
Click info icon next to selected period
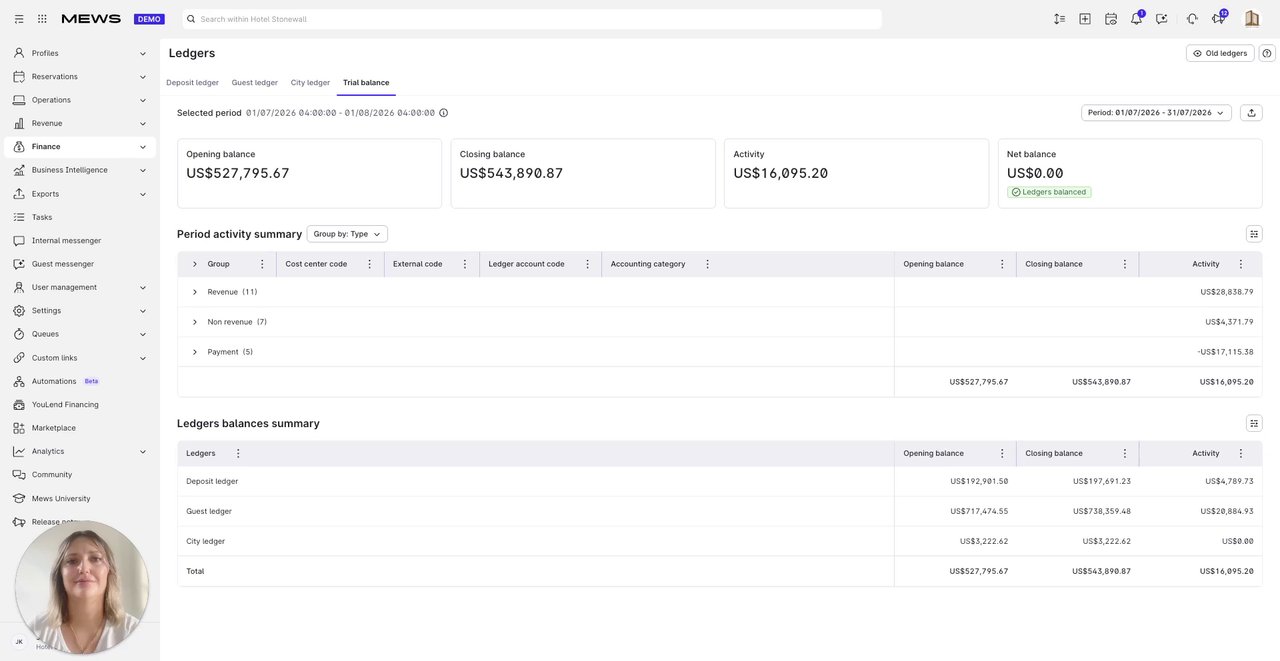point(444,113)
